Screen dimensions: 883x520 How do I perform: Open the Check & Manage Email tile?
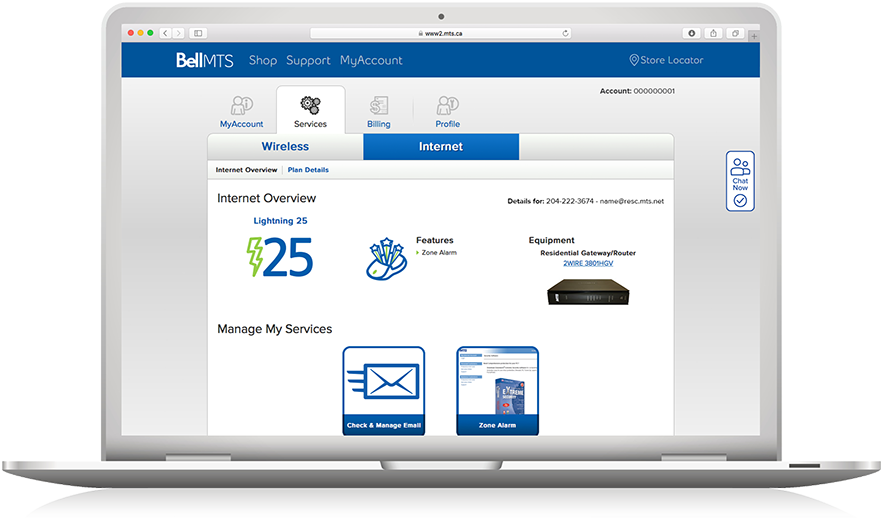pos(383,391)
